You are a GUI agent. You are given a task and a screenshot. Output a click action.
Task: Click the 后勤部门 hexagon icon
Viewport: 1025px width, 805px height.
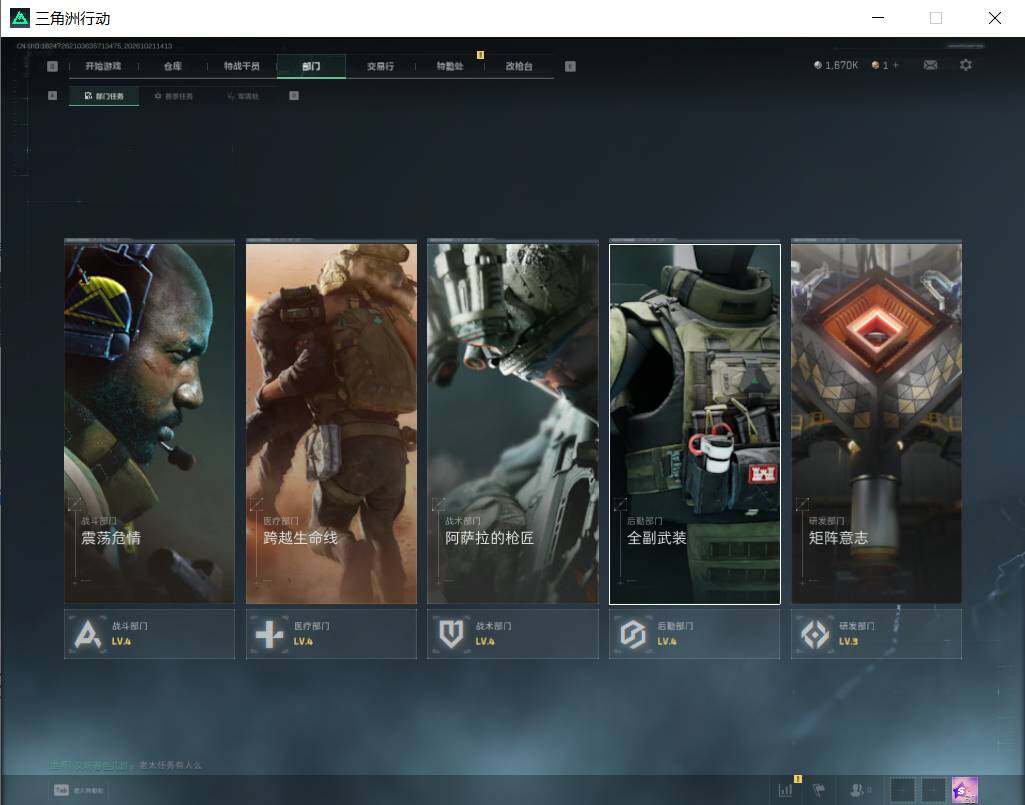(x=633, y=634)
